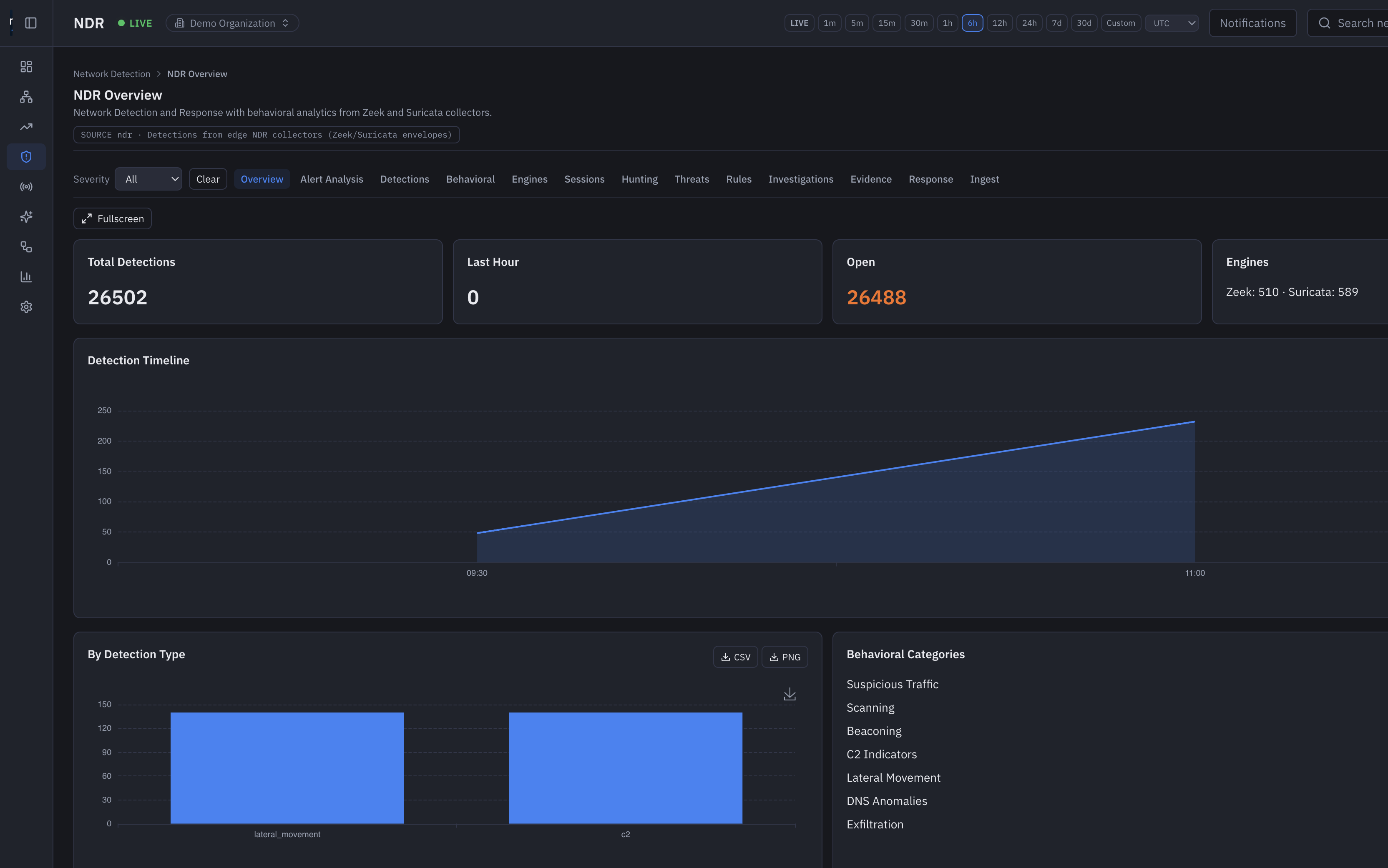Select the 30m time range
This screenshot has height=868, width=1388.
coord(918,23)
